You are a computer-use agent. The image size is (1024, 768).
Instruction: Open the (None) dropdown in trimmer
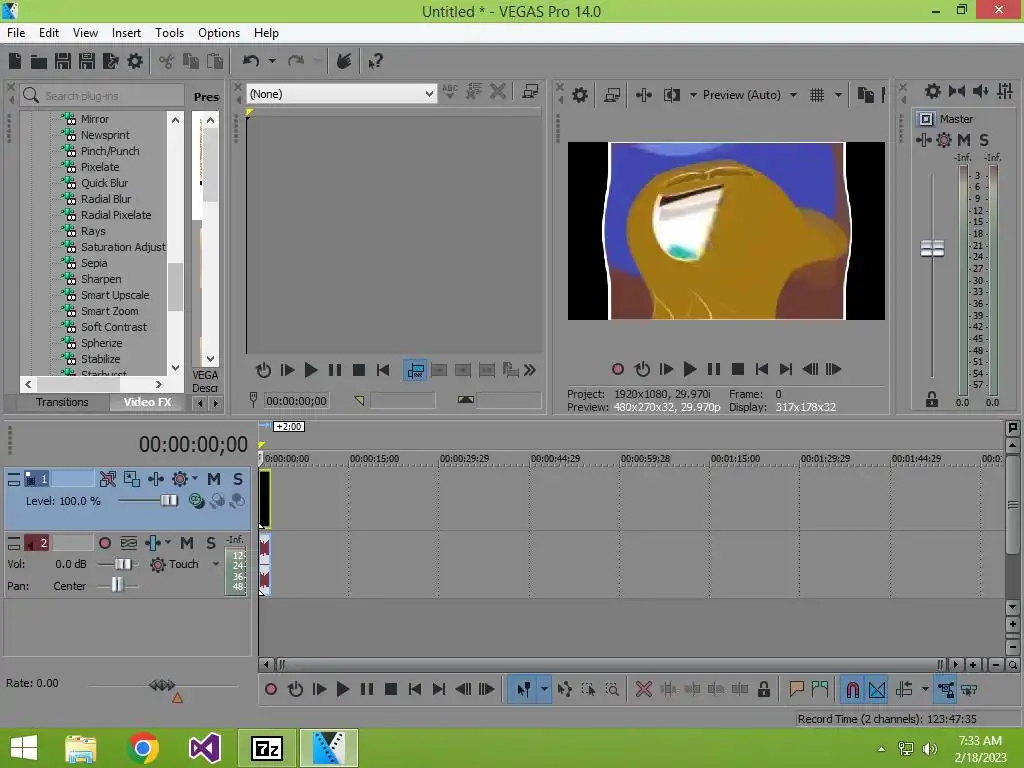tap(342, 94)
